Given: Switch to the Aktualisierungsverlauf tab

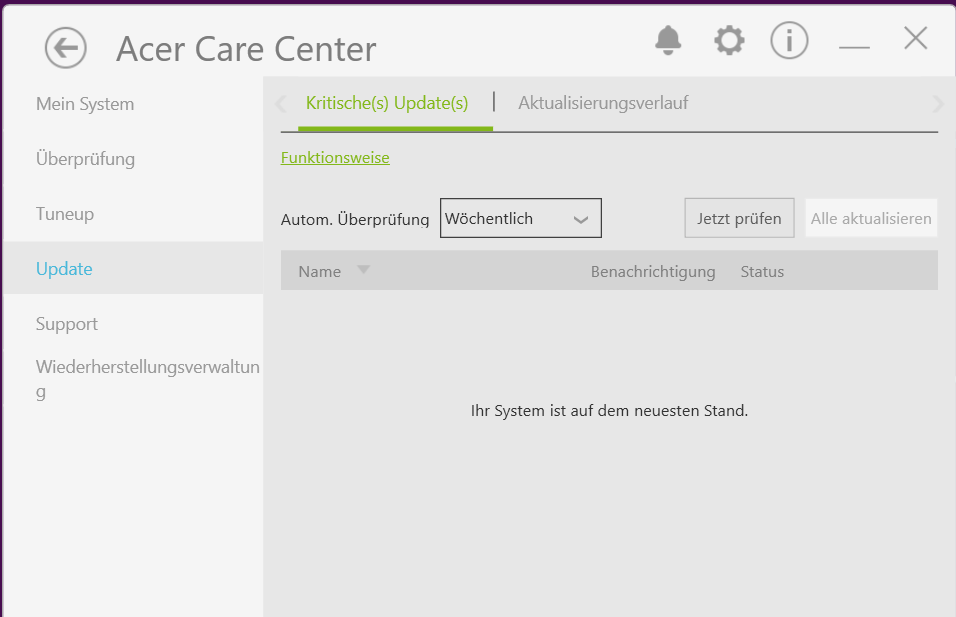Looking at the screenshot, I should tap(603, 103).
